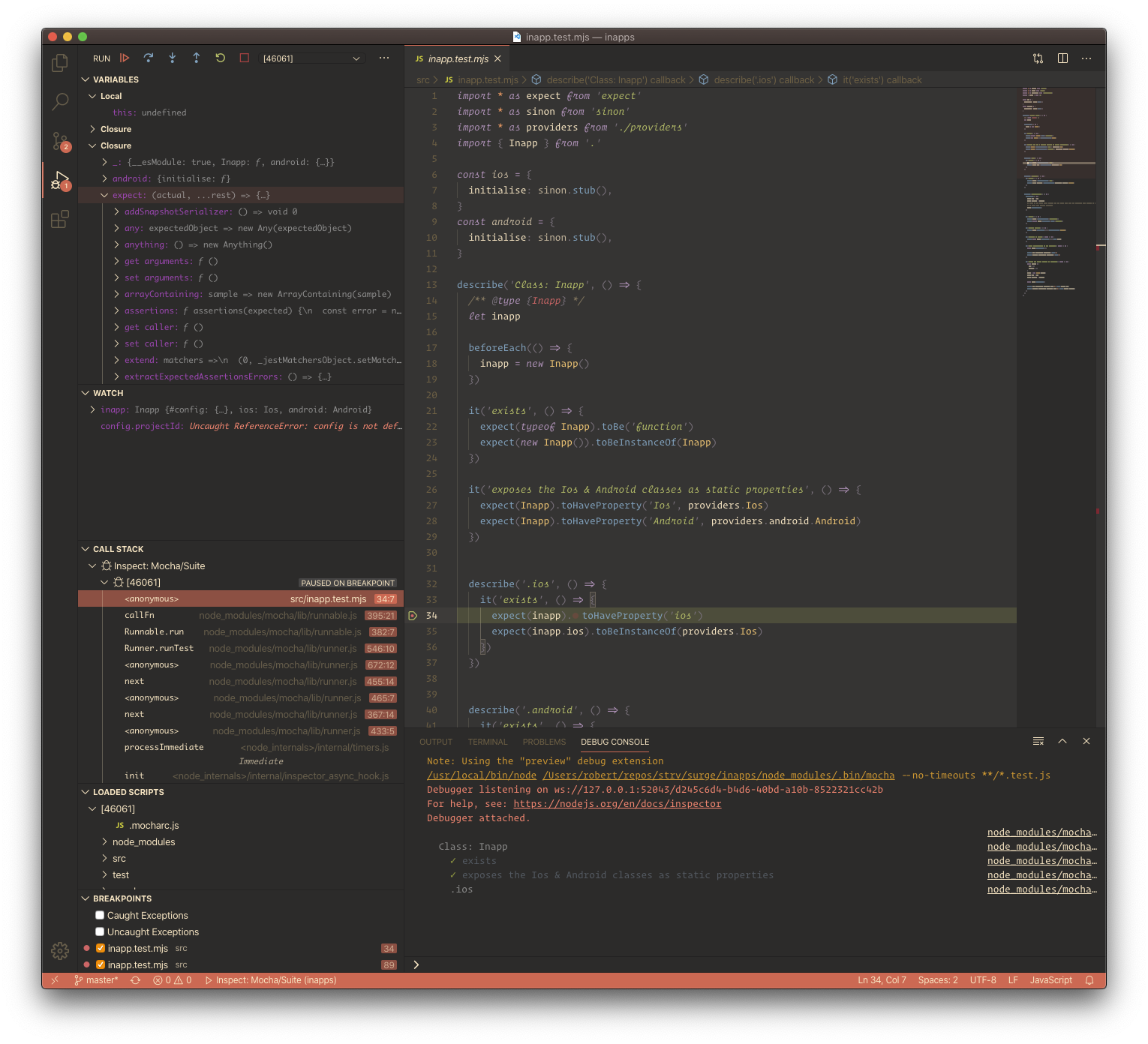Click the Continue debug button
1148x1044 pixels.
[125, 58]
